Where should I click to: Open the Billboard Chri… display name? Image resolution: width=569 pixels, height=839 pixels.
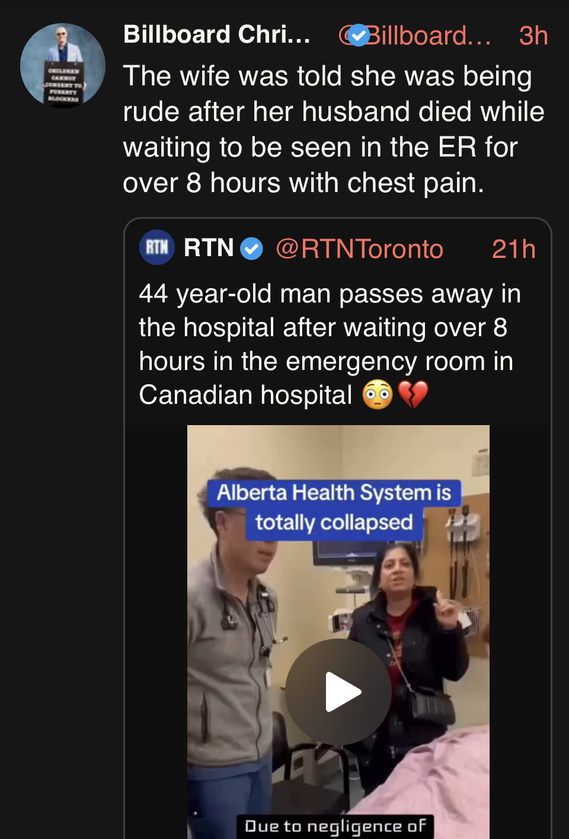pos(217,35)
